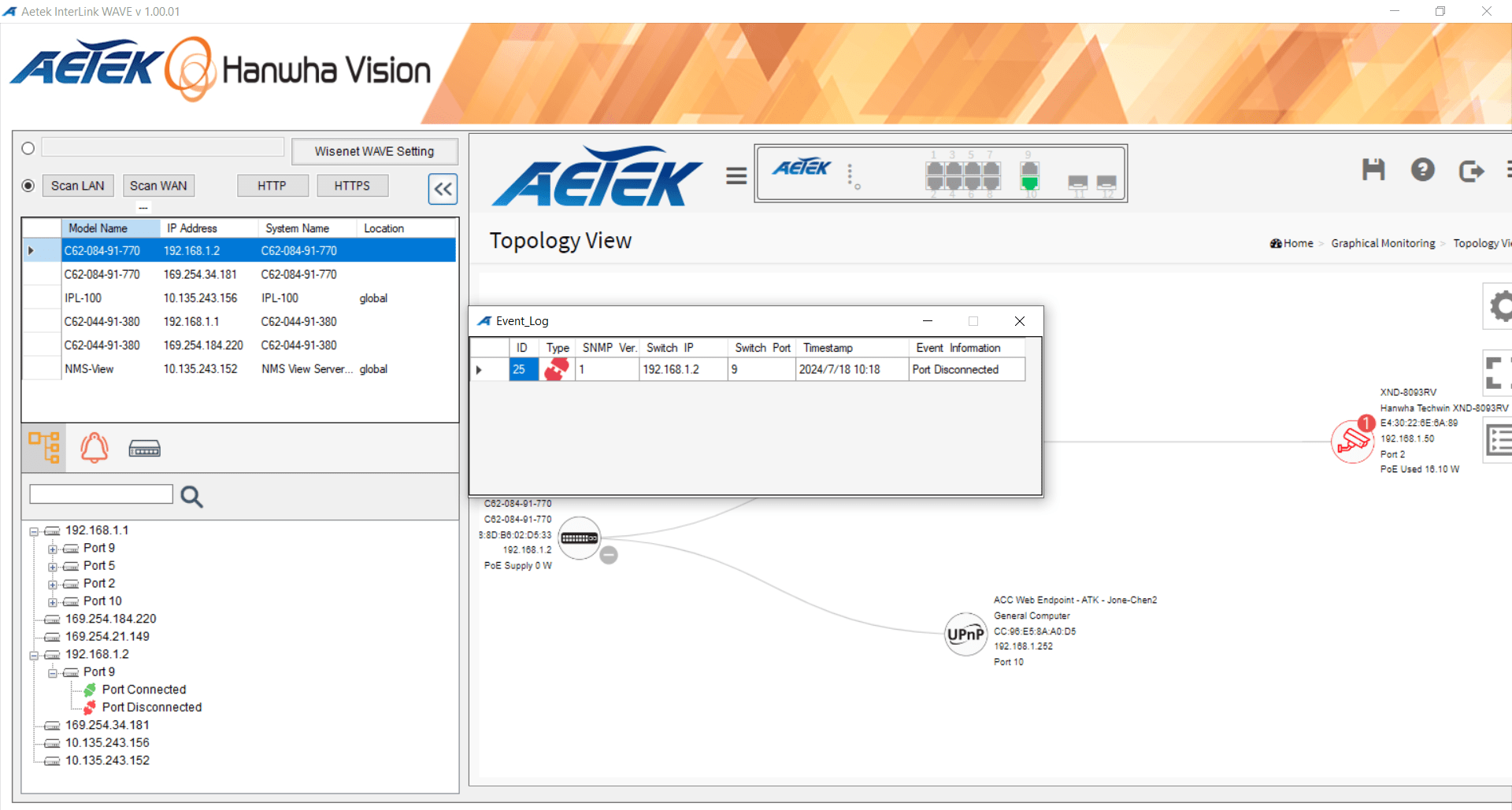1512x810 pixels.
Task: Open the help question mark icon
Action: click(x=1422, y=170)
